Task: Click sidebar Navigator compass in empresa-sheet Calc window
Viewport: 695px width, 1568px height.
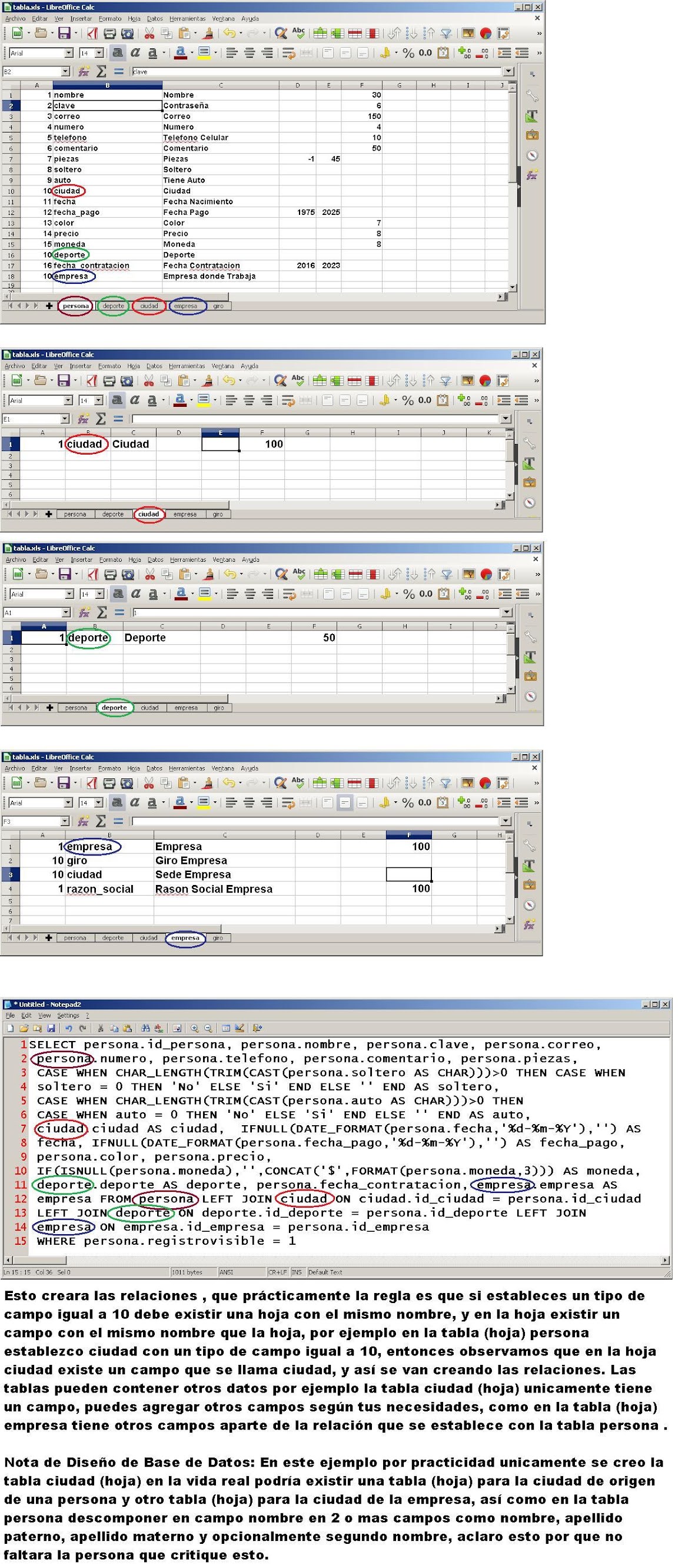Action: (530, 905)
